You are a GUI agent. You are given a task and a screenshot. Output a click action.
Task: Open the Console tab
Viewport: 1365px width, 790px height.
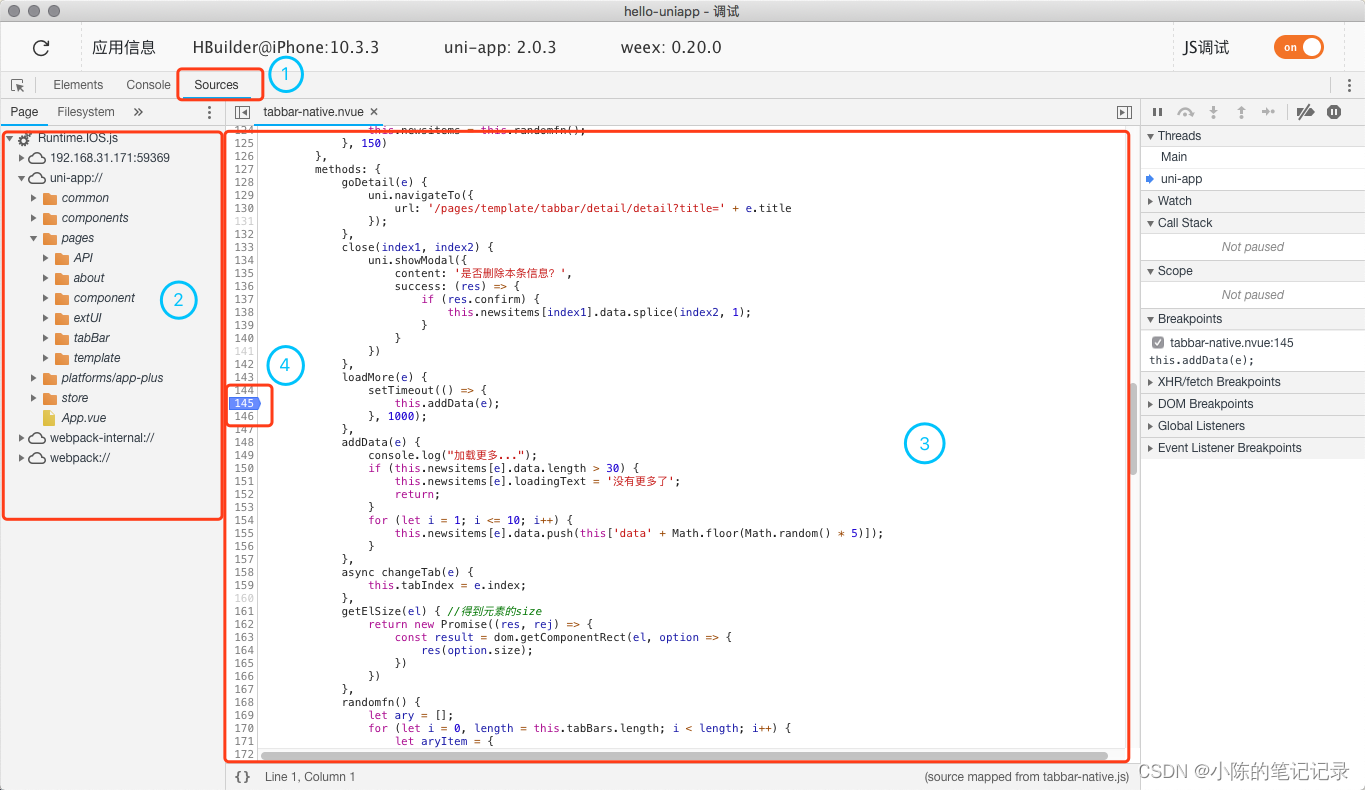click(149, 85)
